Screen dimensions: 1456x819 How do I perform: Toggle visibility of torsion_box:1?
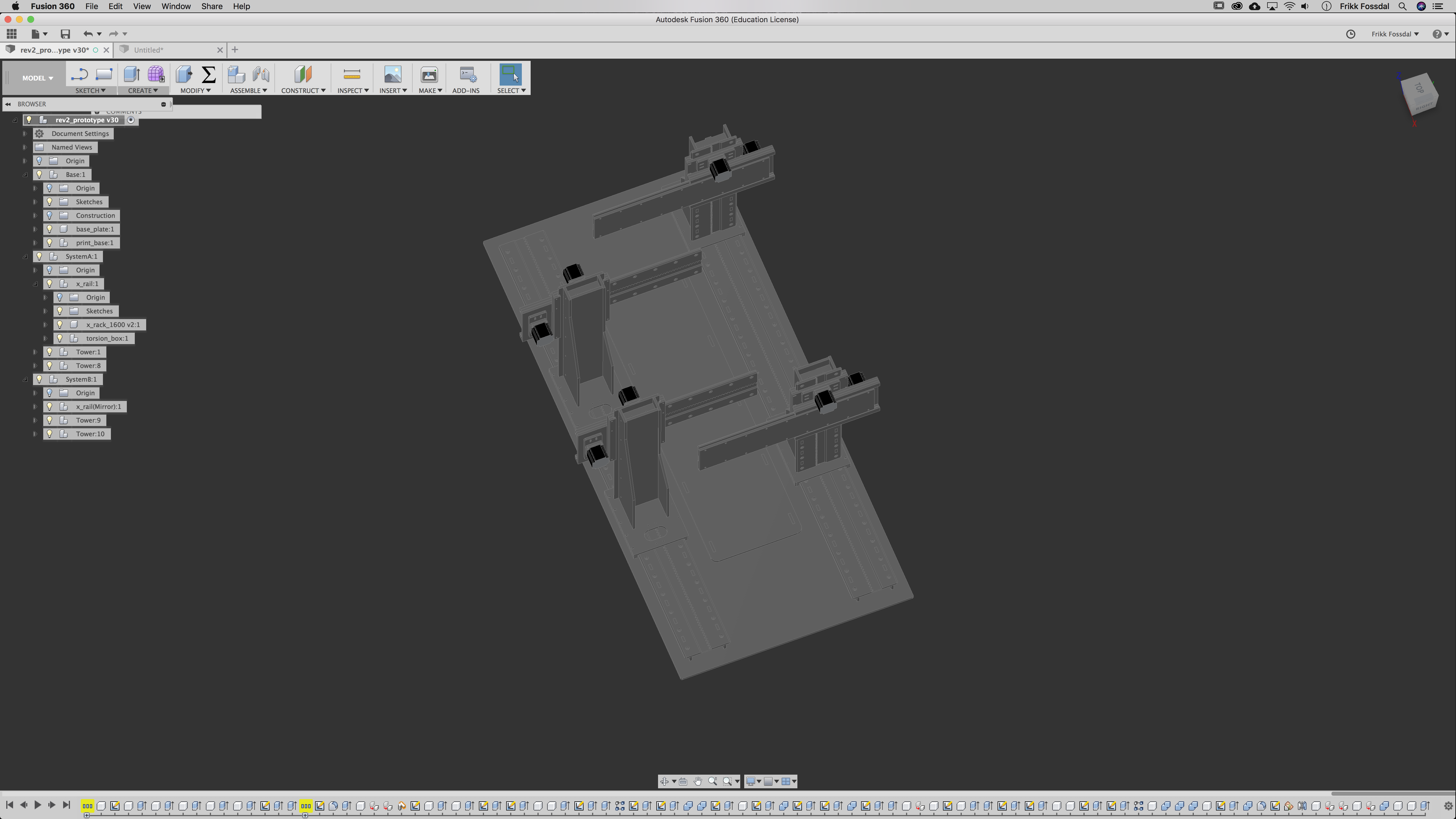pos(60,339)
